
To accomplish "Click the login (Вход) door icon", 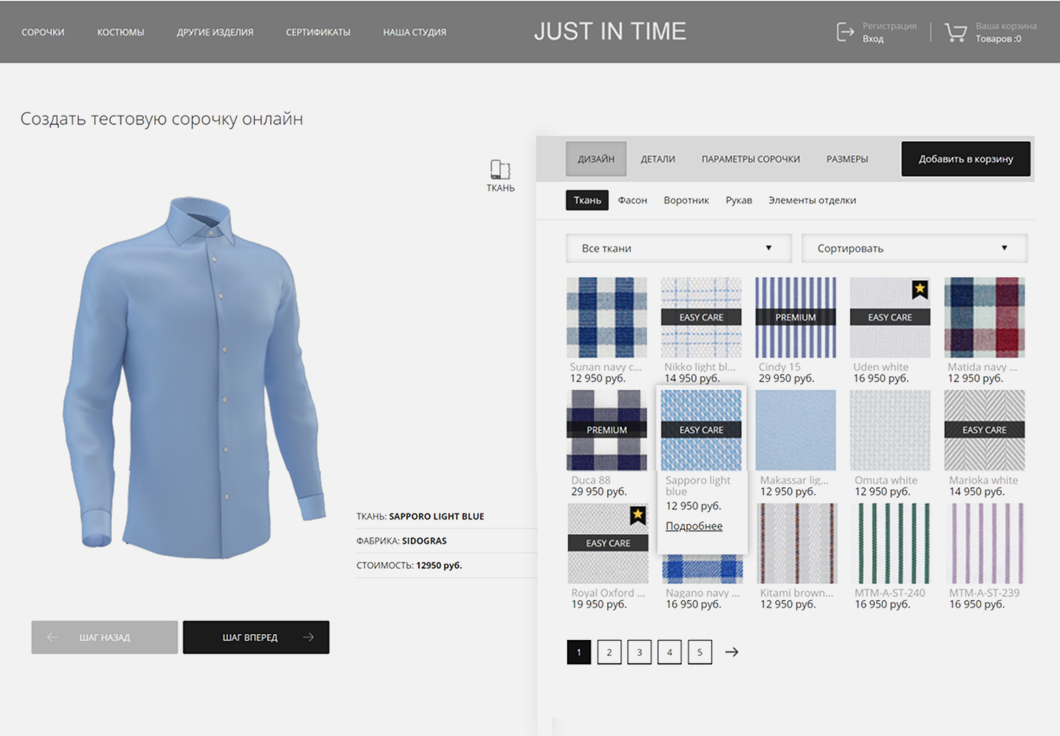I will 845,32.
